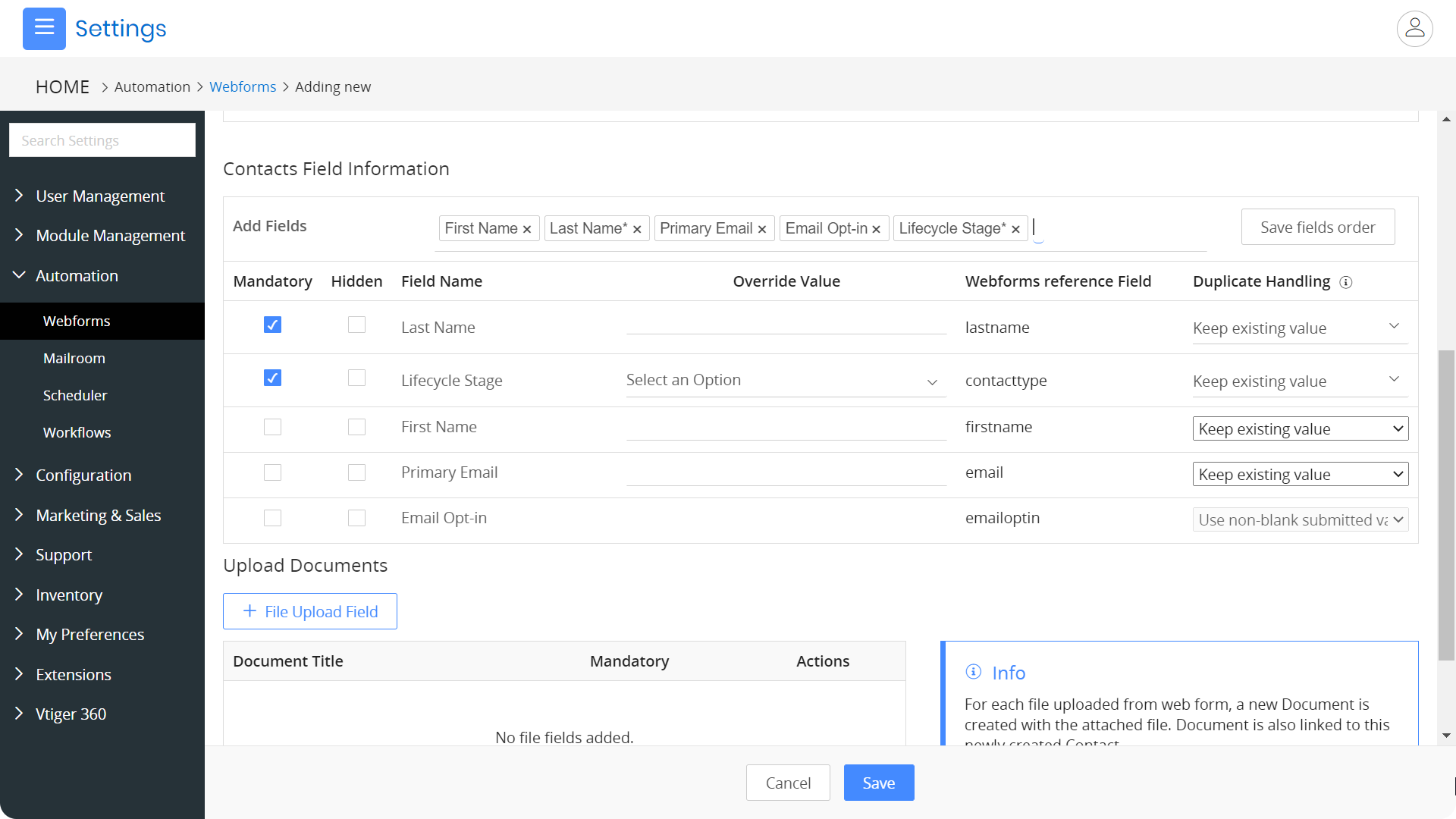Screen dimensions: 1456x819
Task: Uncheck Mandatory for Last Name
Action: [272, 325]
